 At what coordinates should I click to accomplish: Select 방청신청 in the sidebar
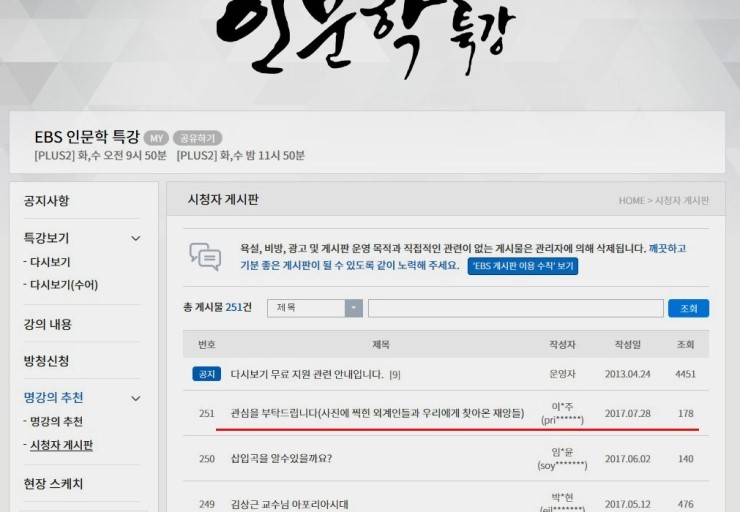(x=47, y=361)
